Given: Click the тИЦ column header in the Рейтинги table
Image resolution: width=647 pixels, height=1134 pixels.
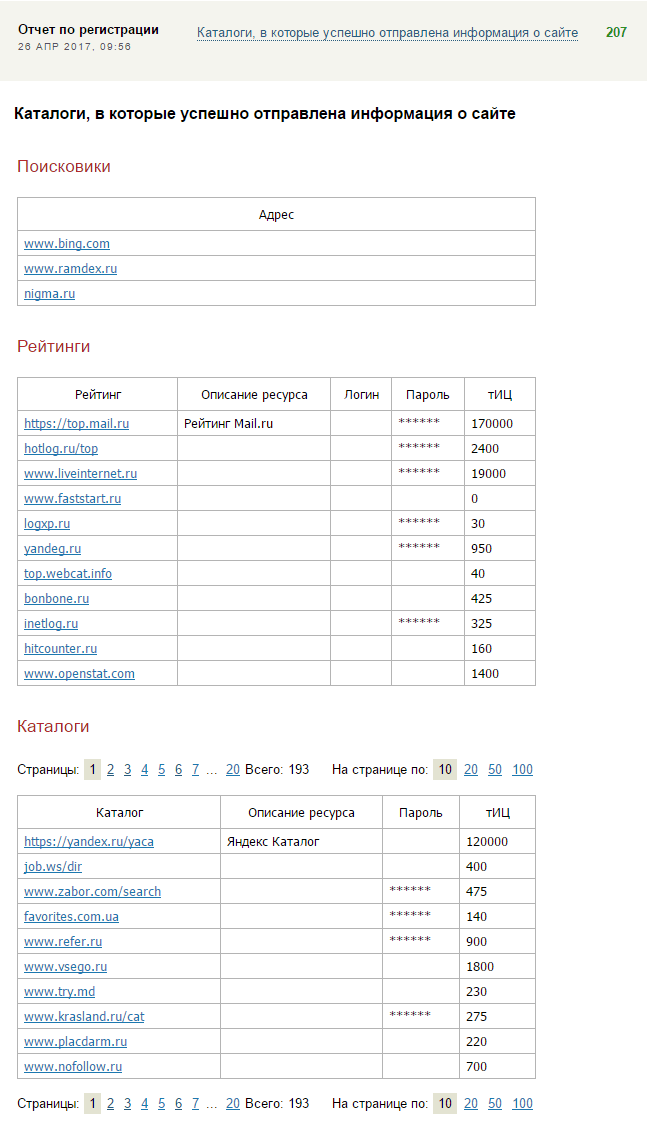Looking at the screenshot, I should pos(499,395).
